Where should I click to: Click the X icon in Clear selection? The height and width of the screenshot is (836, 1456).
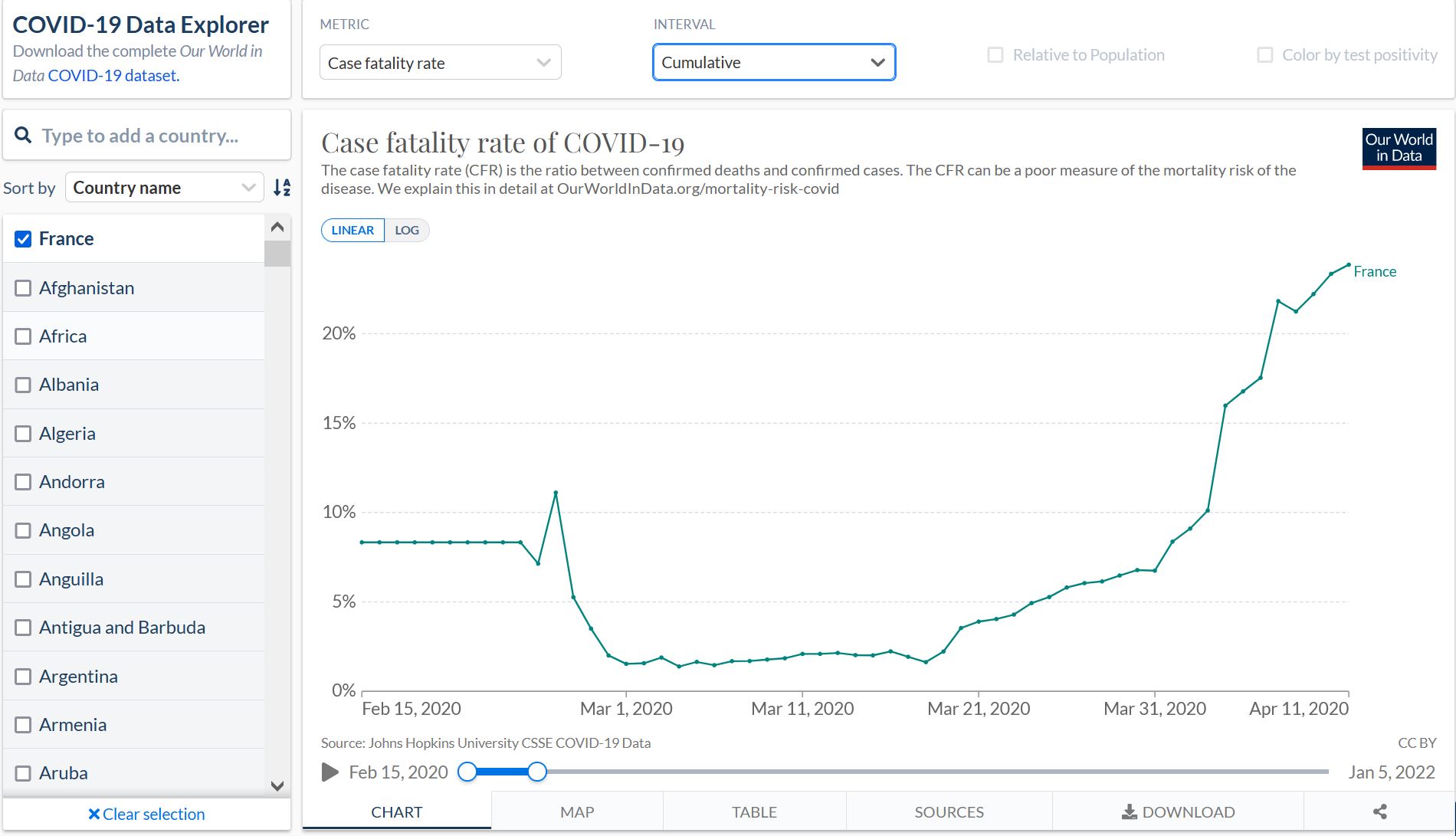[x=93, y=814]
